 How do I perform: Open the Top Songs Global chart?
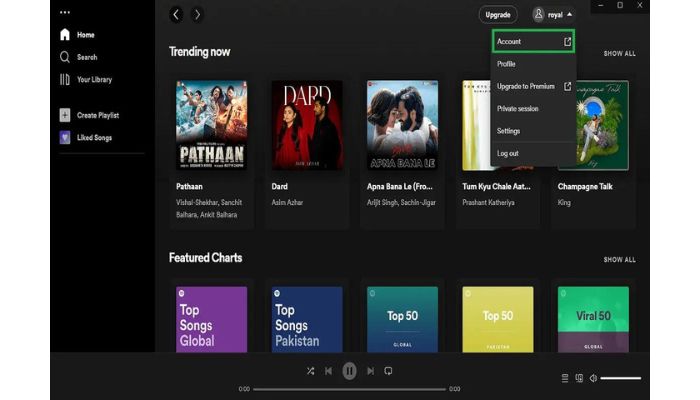(x=212, y=320)
